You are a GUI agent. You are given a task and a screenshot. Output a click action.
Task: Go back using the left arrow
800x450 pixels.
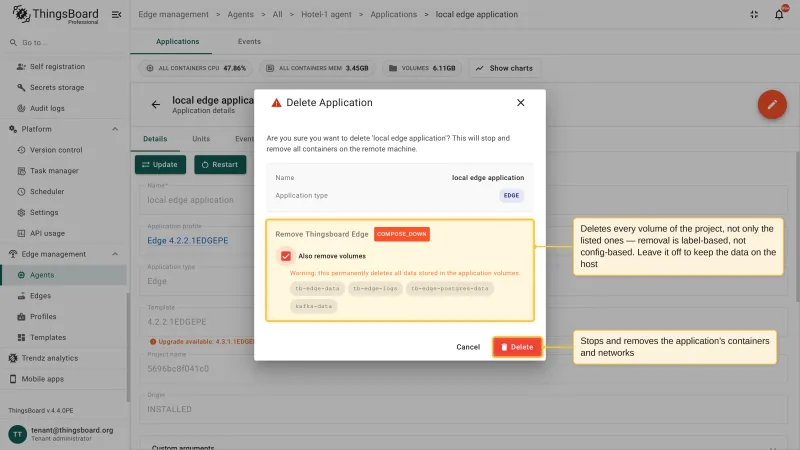156,105
